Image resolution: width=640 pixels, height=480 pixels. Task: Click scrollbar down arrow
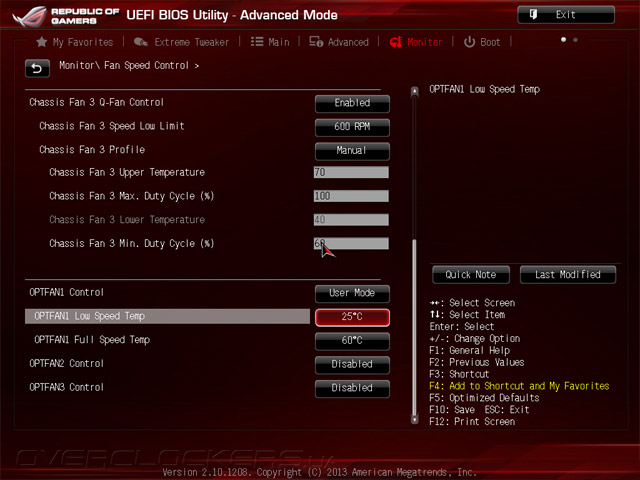pyautogui.click(x=414, y=419)
